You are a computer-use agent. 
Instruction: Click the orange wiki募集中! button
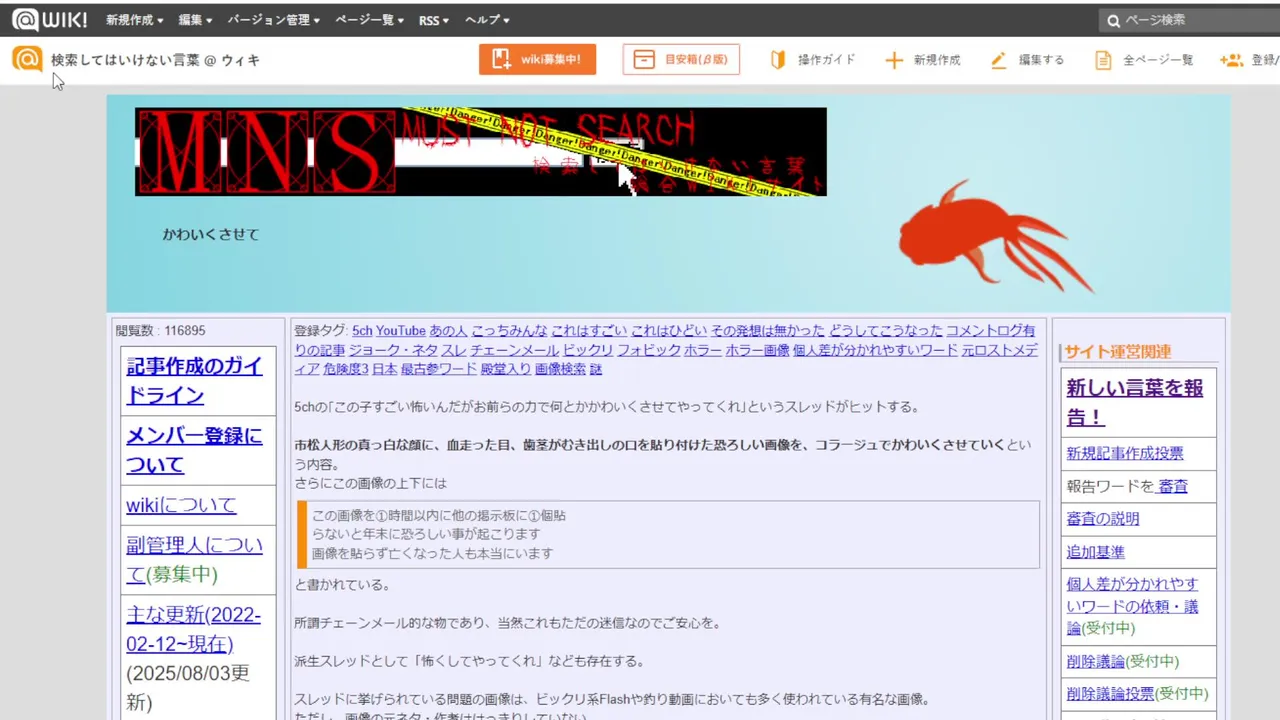537,59
